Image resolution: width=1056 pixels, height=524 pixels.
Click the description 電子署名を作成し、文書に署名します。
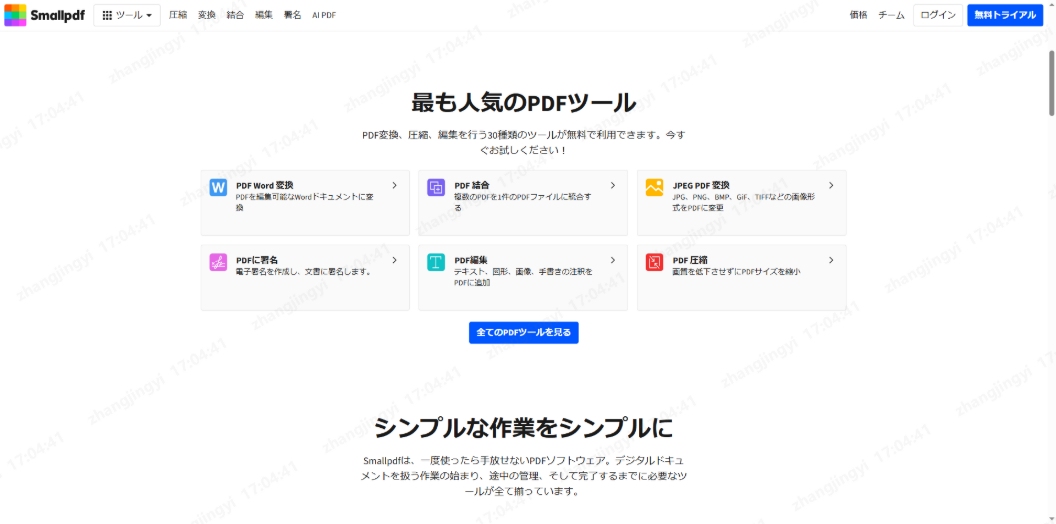[304, 271]
